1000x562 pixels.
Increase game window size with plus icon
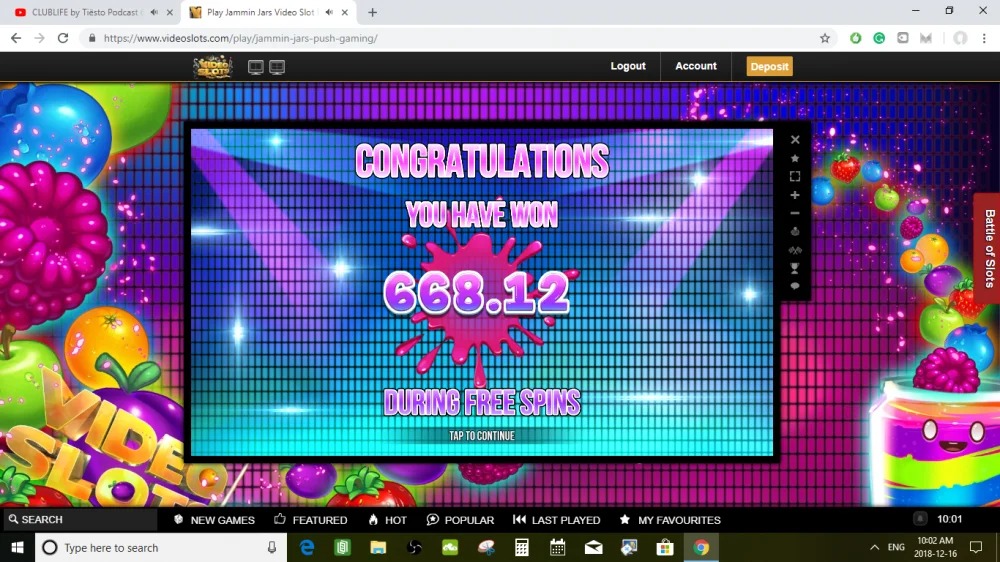[795, 195]
